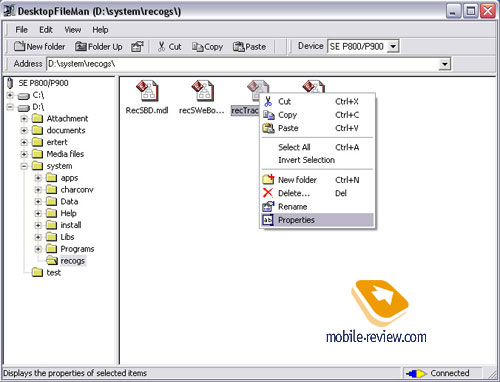500x382 pixels.
Task: Expand the charconv folder node
Action: [x=38, y=190]
